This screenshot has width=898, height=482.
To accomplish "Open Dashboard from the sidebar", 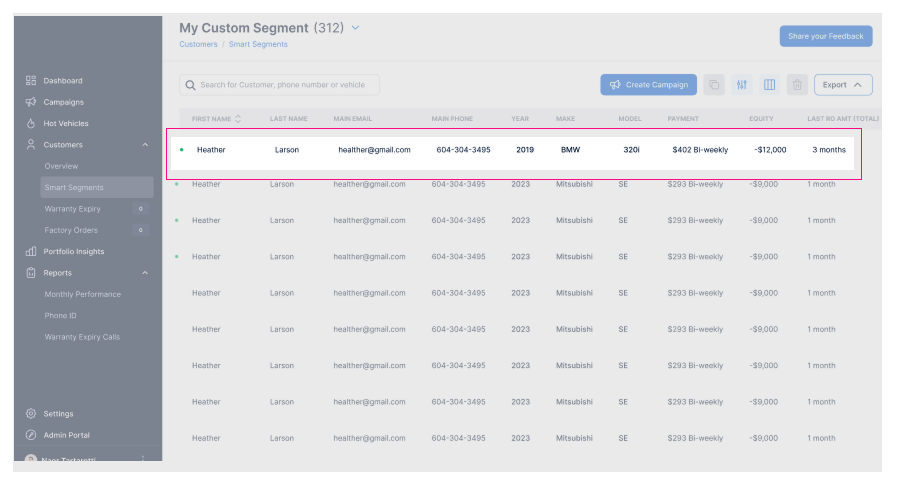I will (x=62, y=80).
